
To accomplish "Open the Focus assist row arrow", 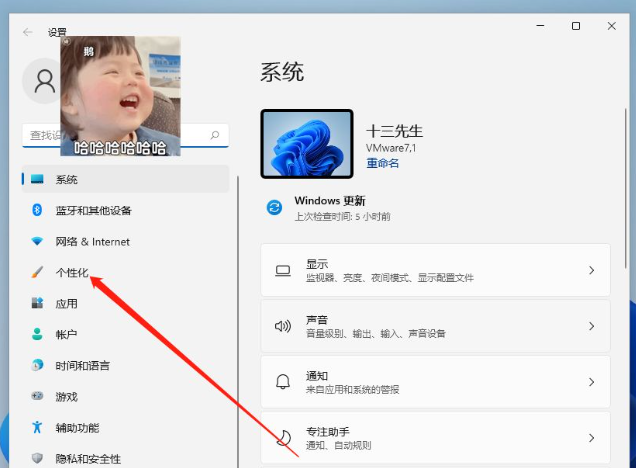I will (x=591, y=438).
